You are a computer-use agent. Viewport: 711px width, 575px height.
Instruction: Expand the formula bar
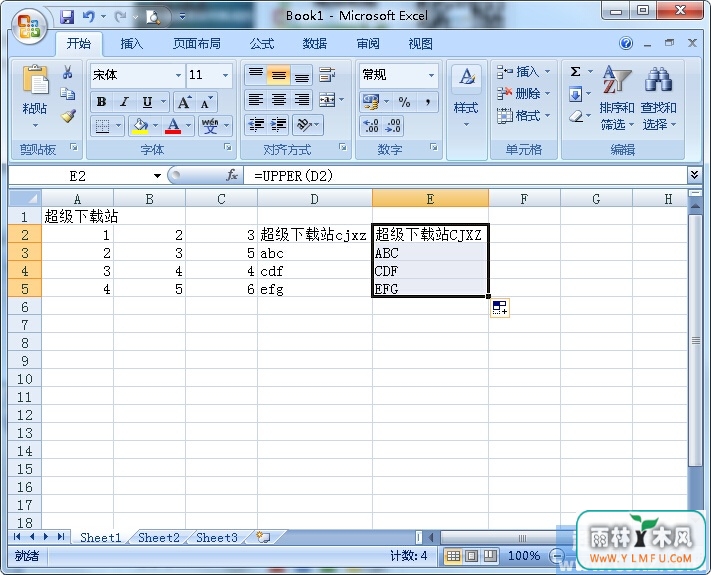click(x=694, y=174)
